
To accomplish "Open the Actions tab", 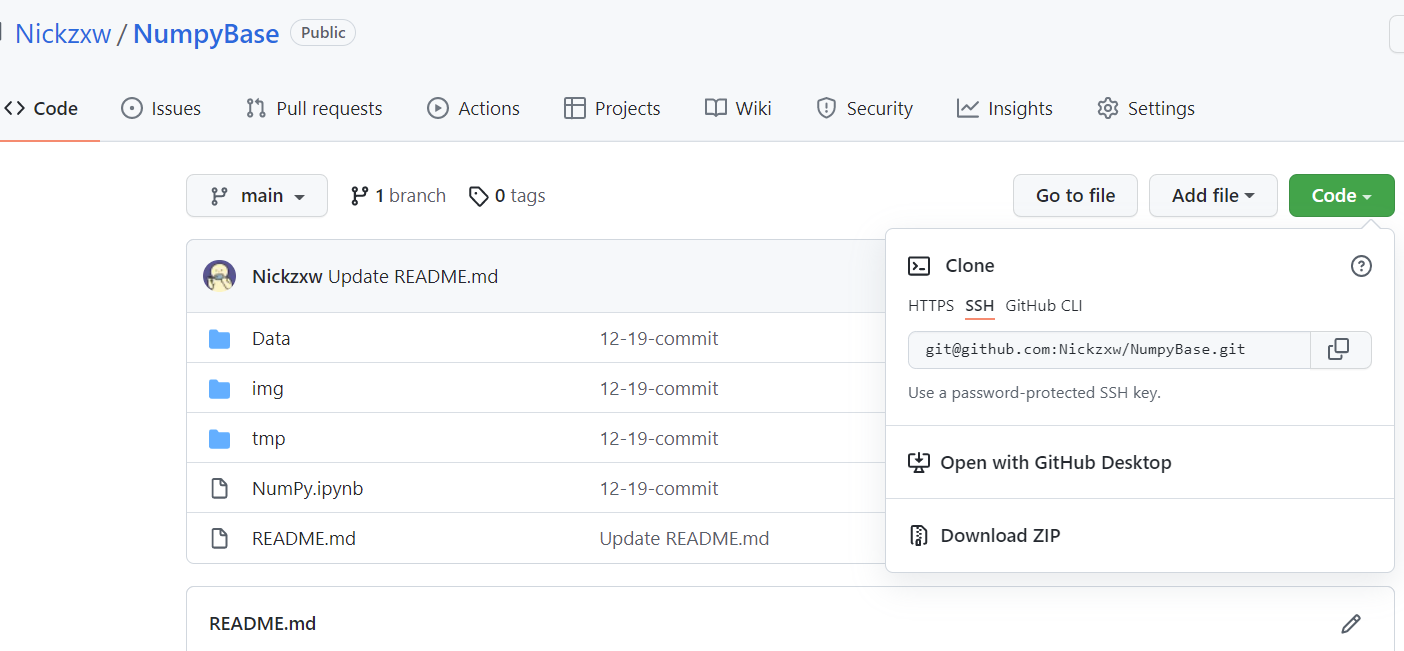I will (x=473, y=108).
